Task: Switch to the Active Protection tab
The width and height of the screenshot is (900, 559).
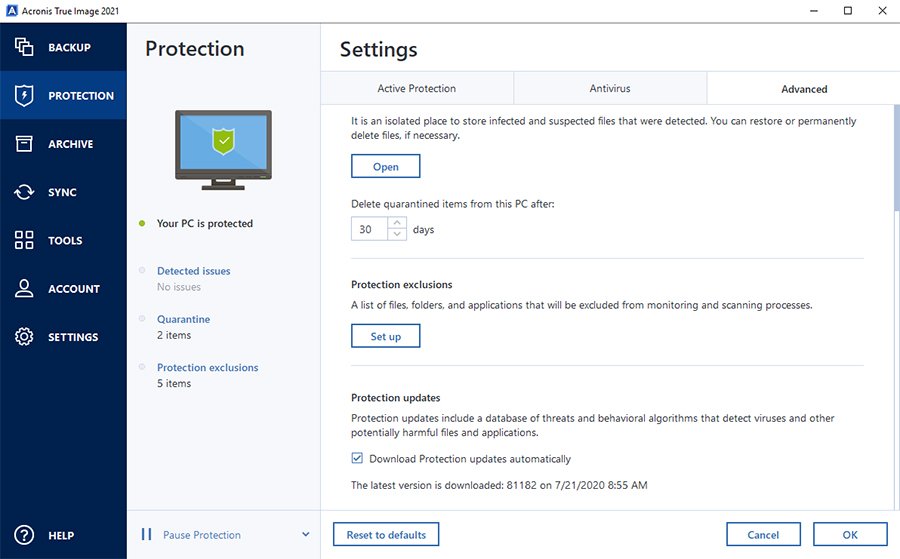Action: 416,88
